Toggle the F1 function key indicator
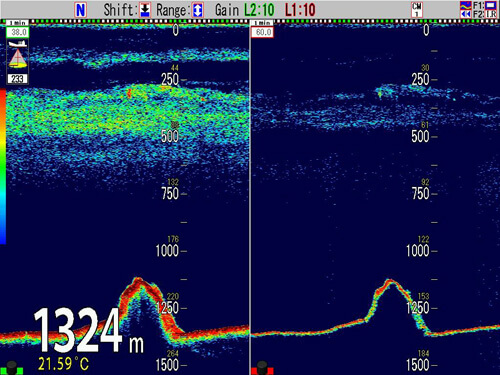 [x=485, y=5]
